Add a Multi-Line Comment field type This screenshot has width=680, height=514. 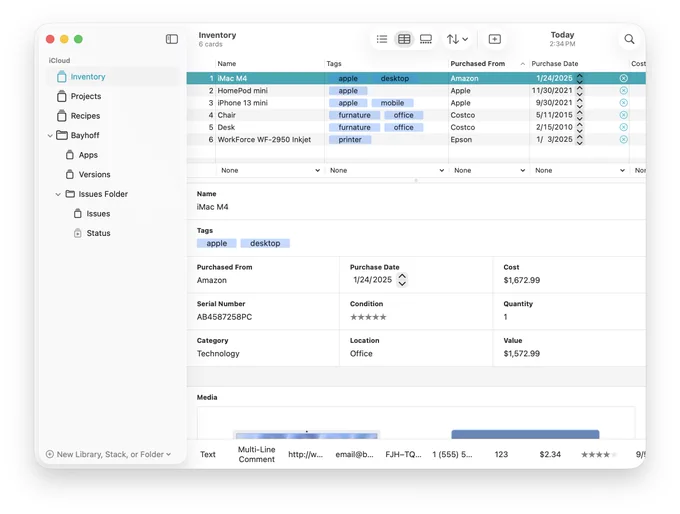256,454
